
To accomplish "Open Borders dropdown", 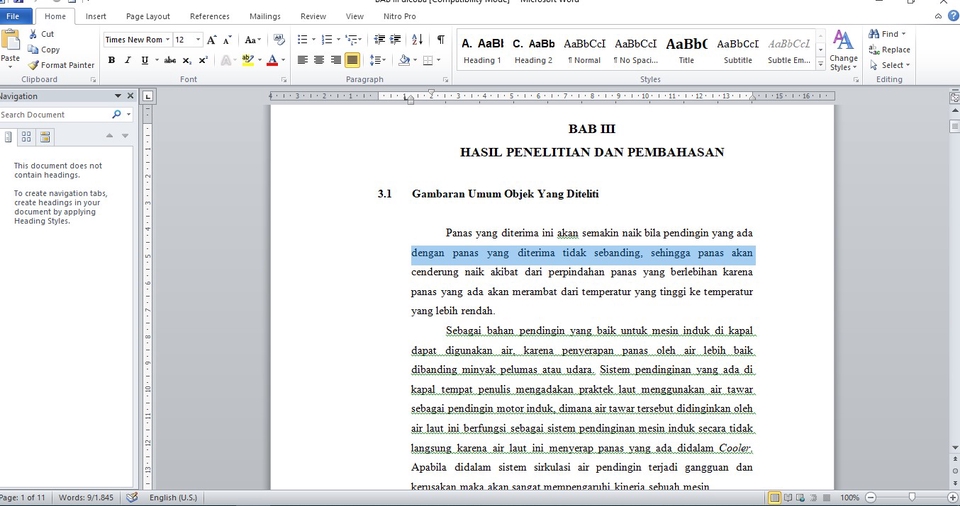I will [437, 60].
